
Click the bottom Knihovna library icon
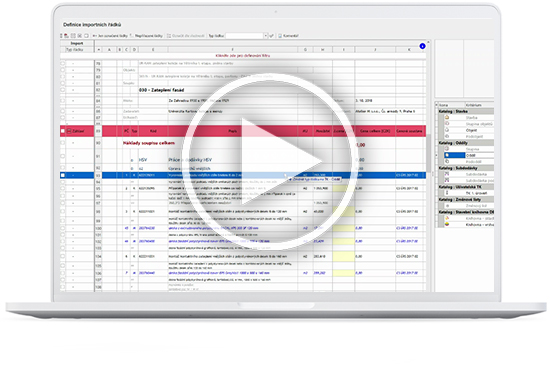point(447,224)
